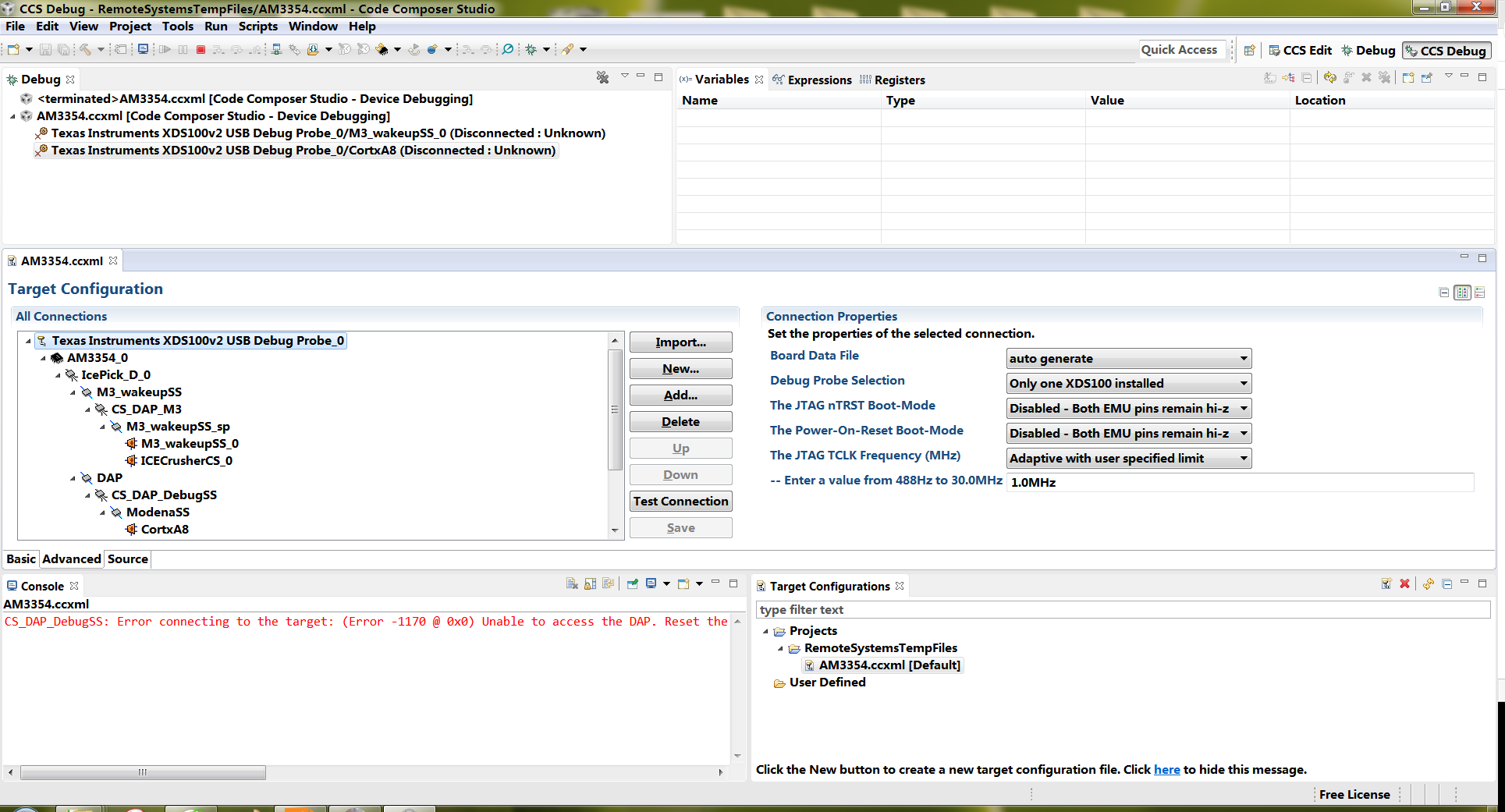Open the File menu
Viewport: 1505px width, 812px height.
click(x=15, y=27)
